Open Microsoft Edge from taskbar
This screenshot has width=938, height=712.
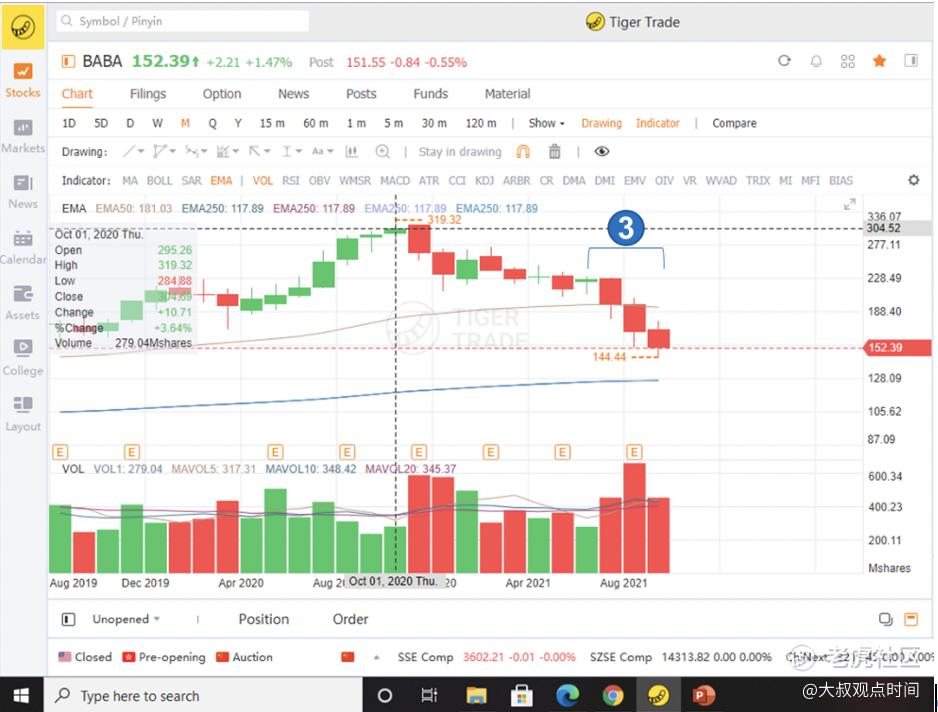coord(567,695)
